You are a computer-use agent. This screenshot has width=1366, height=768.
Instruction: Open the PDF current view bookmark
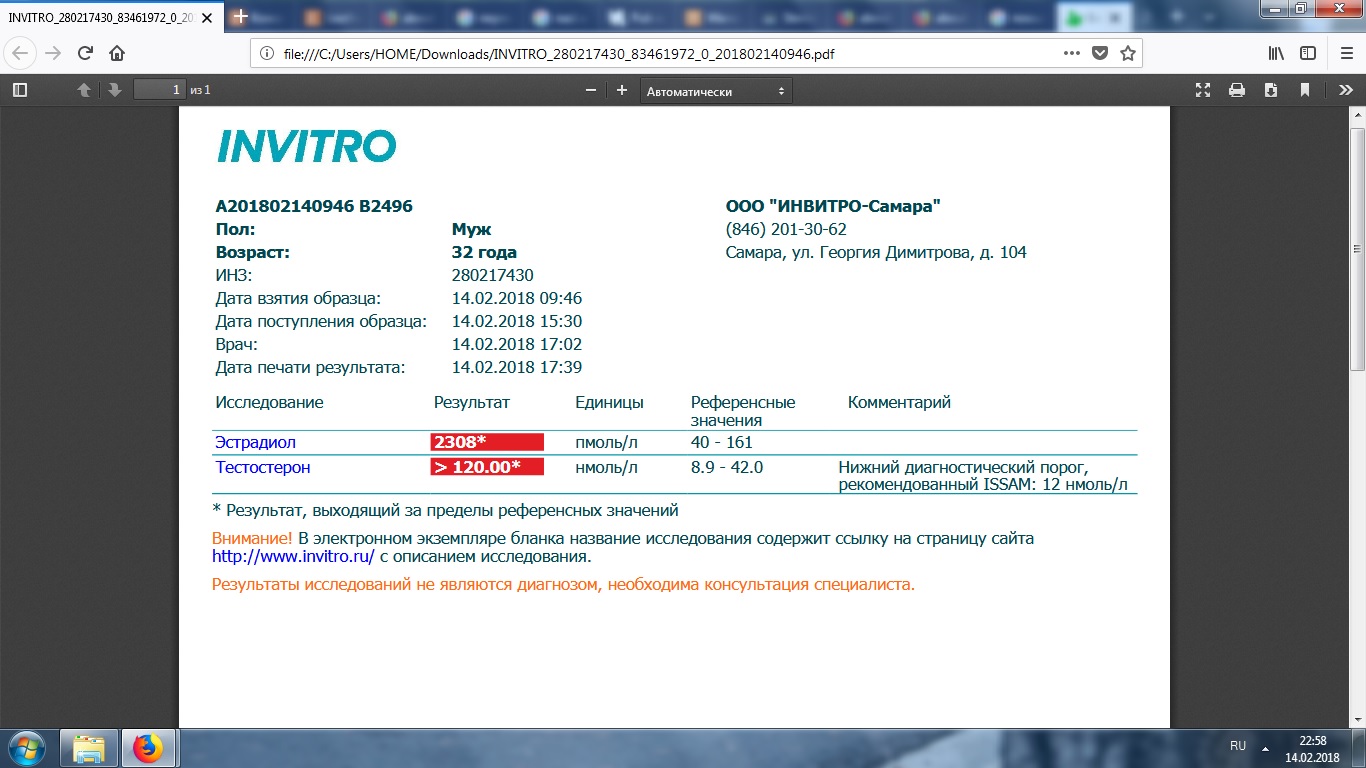[x=1305, y=90]
